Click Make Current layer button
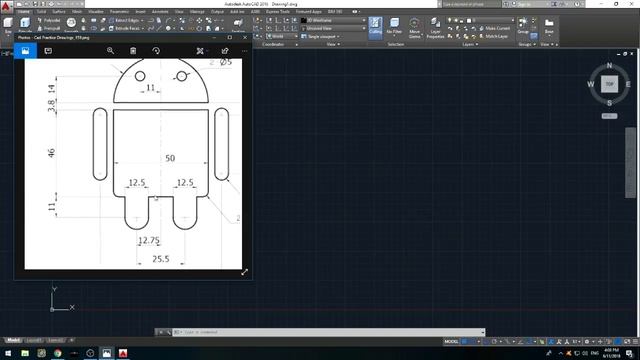Viewport: 640px width, 360px height. pos(494,28)
